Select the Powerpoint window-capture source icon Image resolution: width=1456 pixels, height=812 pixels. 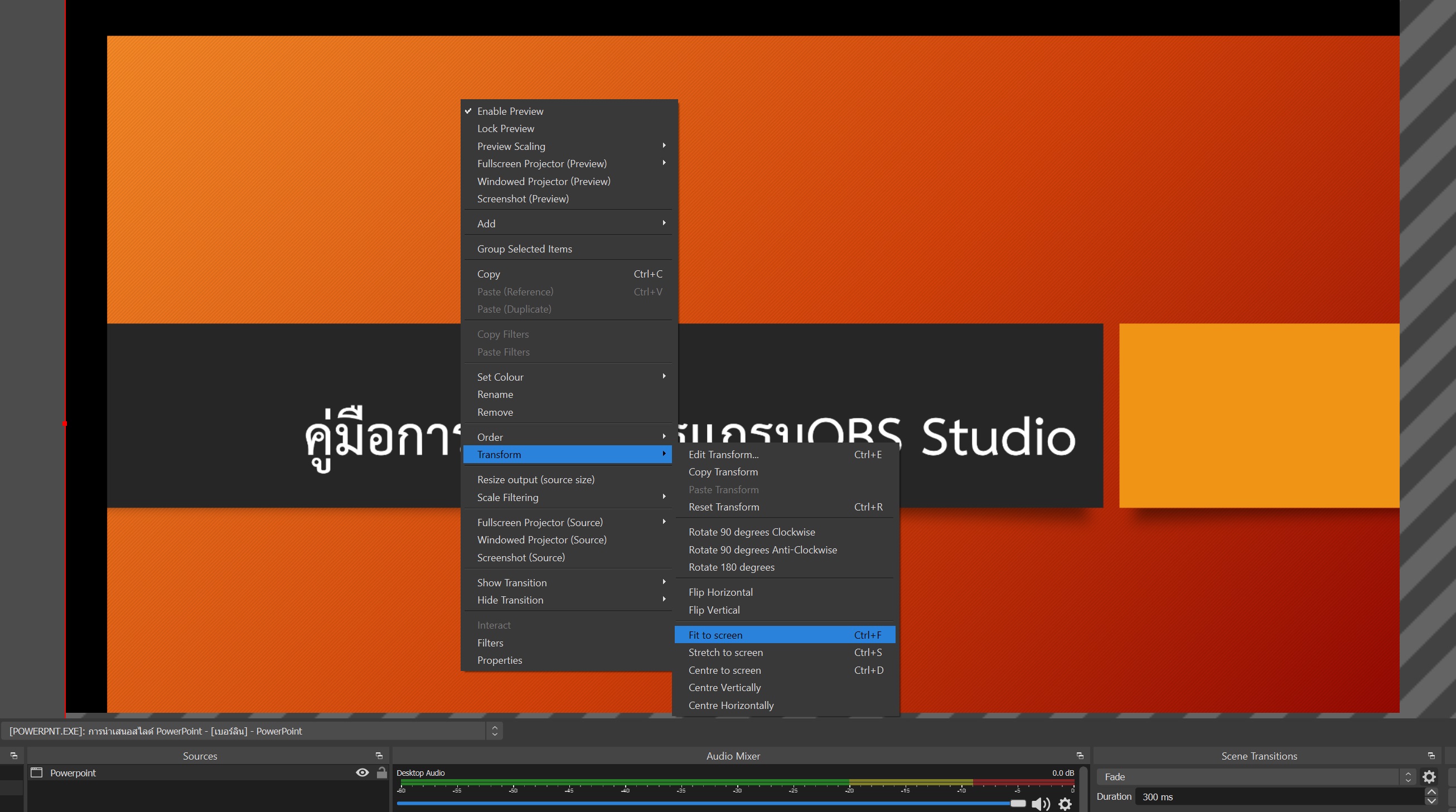(37, 772)
